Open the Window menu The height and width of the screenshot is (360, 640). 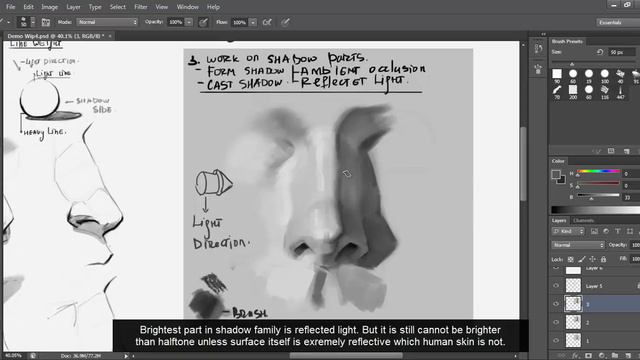187,7
